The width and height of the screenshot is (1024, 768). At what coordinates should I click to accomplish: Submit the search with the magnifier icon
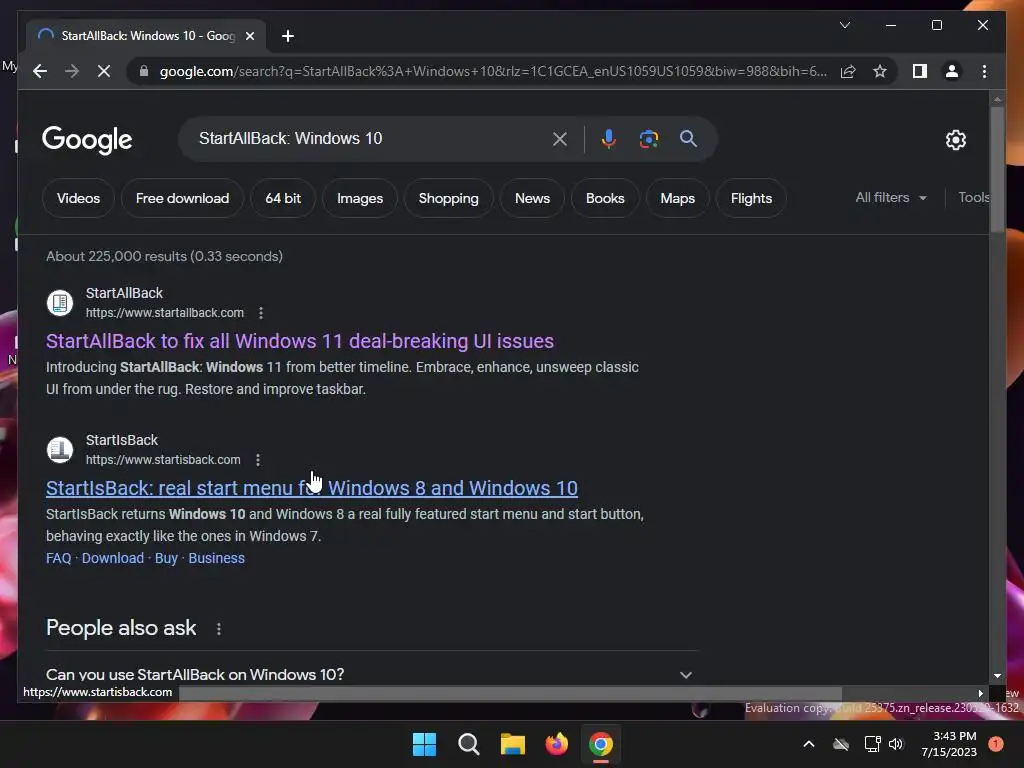pyautogui.click(x=688, y=138)
